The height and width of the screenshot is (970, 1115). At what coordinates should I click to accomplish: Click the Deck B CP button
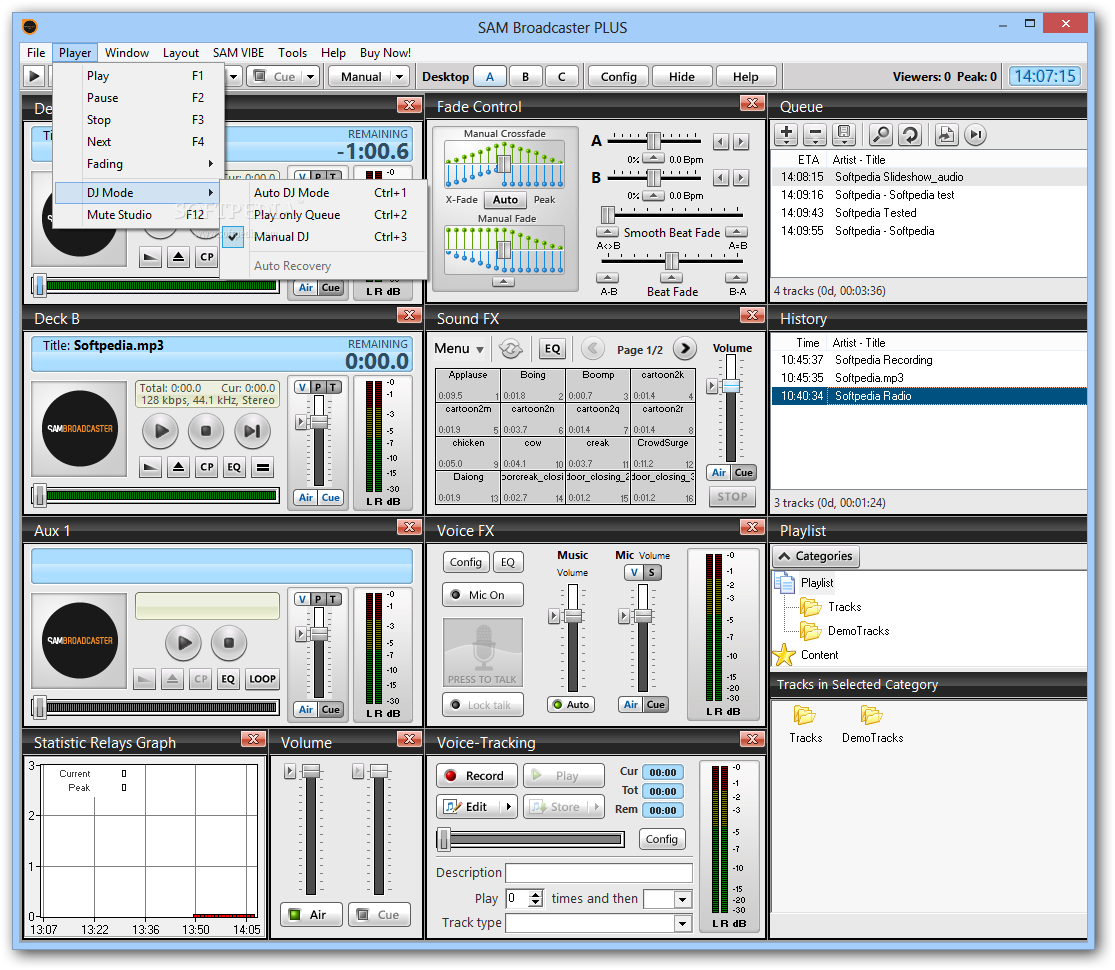(207, 467)
